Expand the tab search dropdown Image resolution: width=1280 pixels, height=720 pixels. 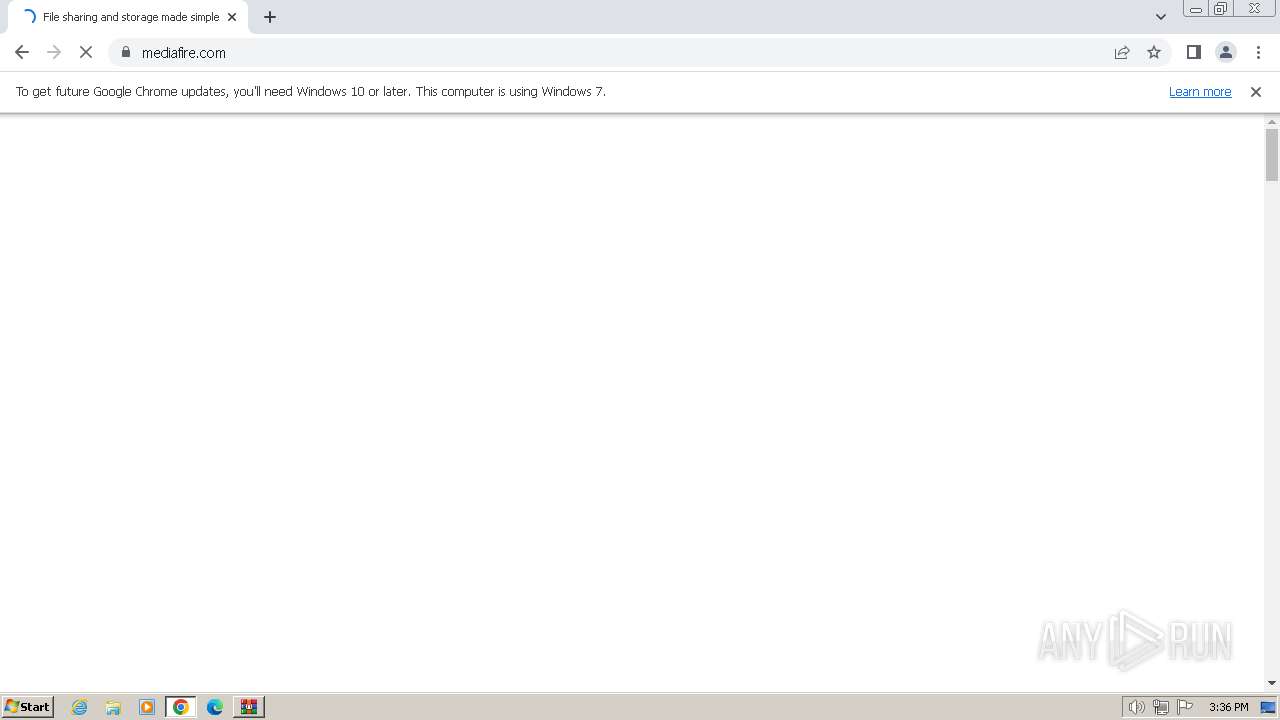[1161, 17]
